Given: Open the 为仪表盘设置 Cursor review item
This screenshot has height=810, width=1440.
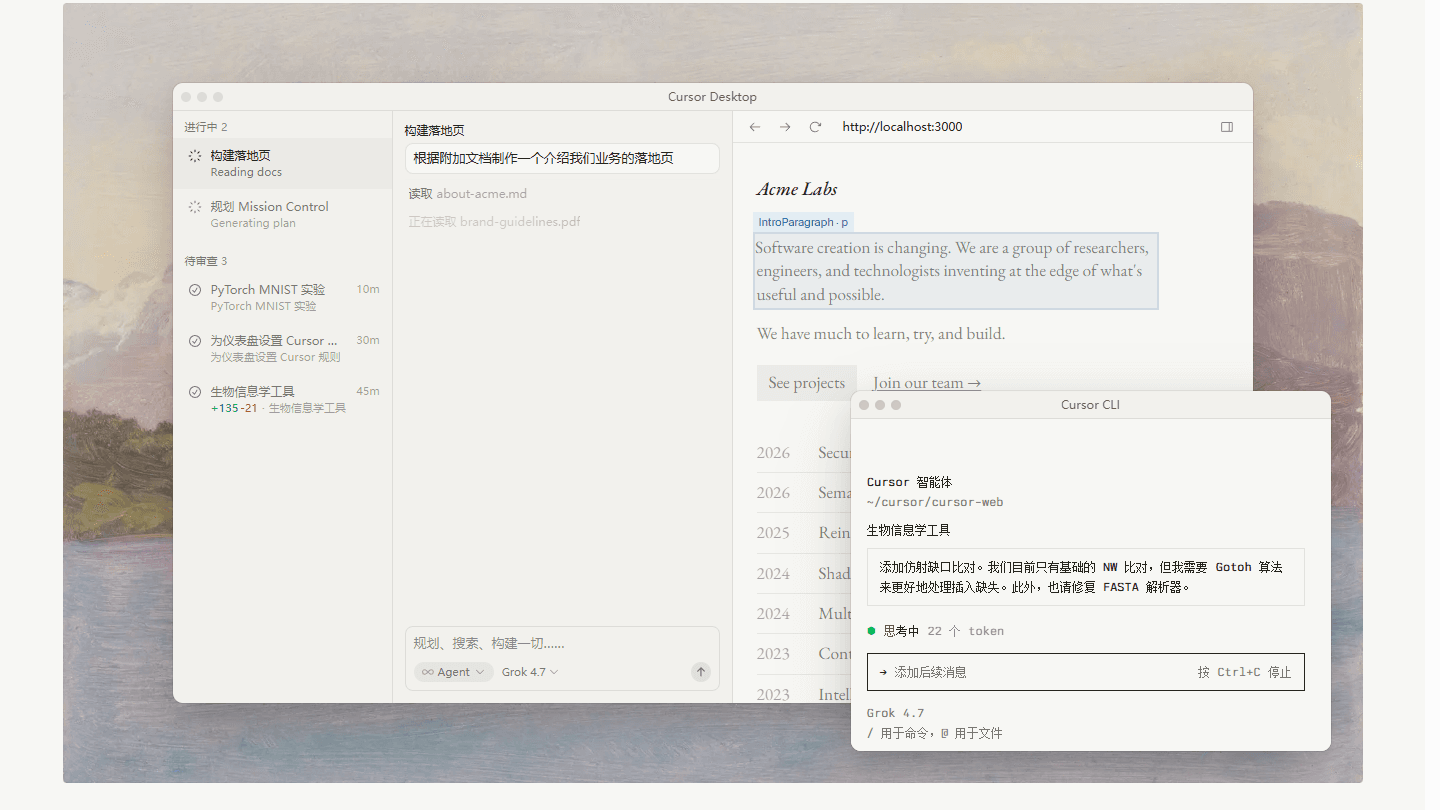Looking at the screenshot, I should (x=283, y=348).
